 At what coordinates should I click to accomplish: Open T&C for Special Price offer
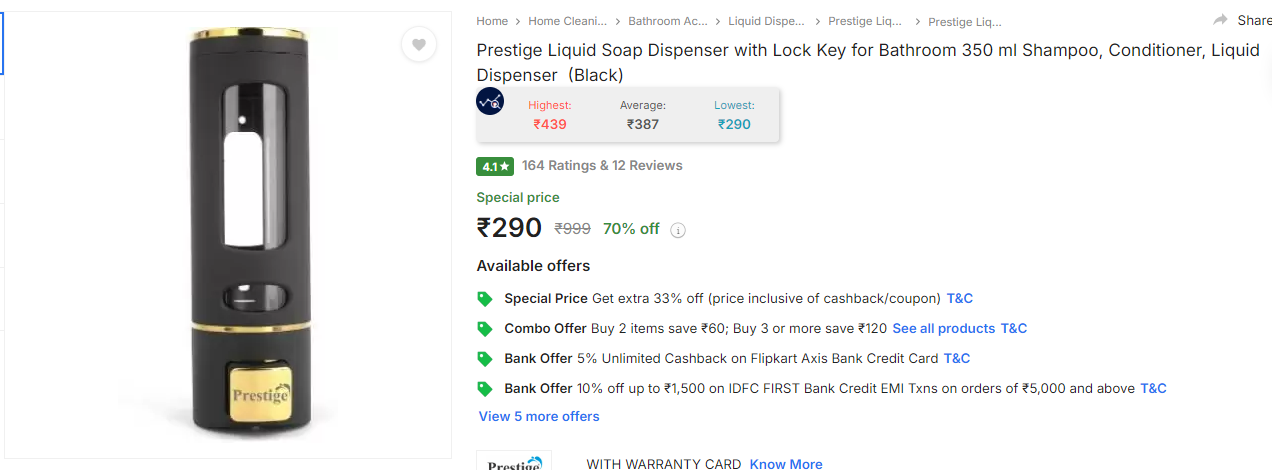pyautogui.click(x=960, y=299)
